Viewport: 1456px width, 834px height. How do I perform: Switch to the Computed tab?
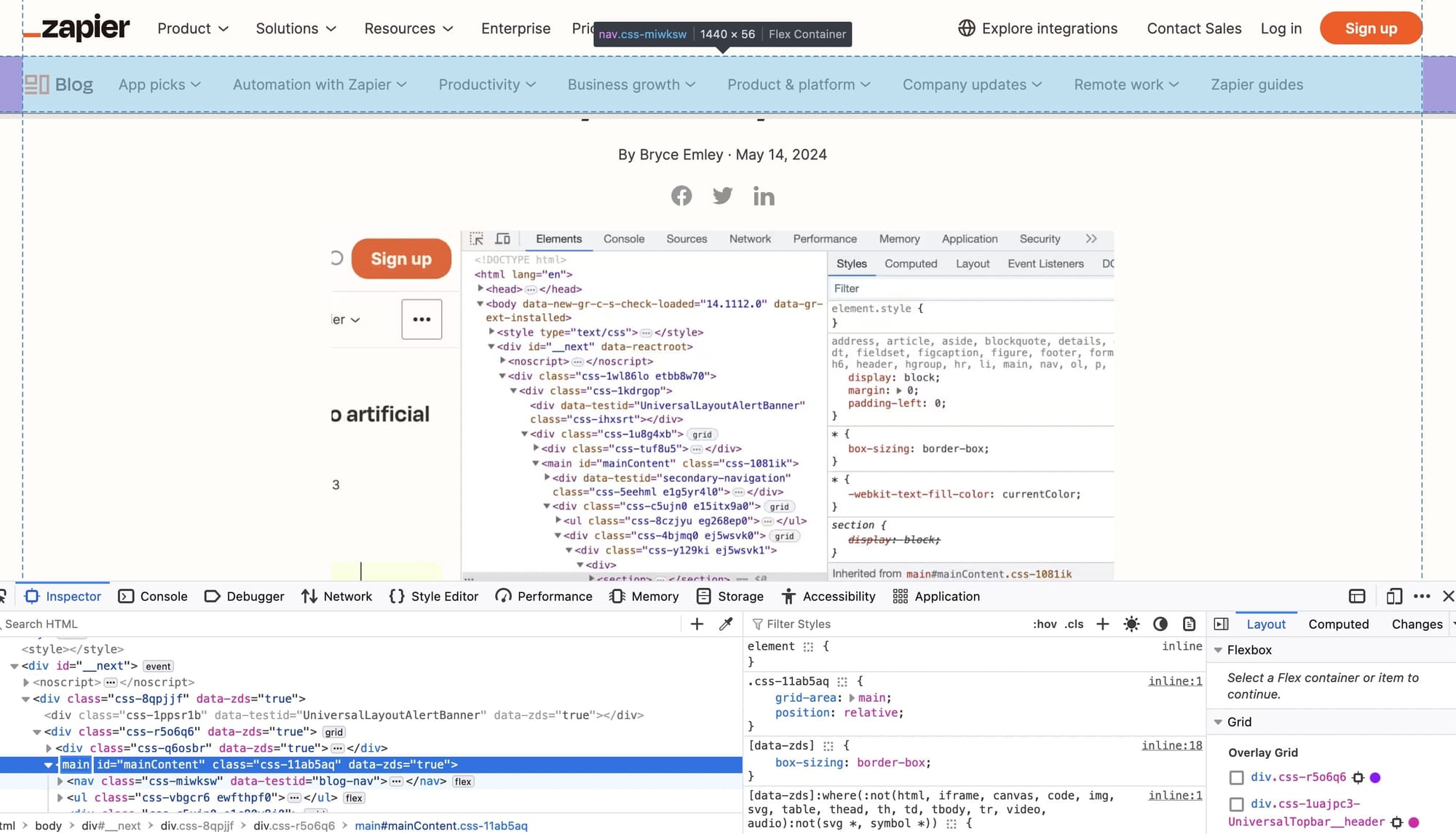(x=1339, y=624)
